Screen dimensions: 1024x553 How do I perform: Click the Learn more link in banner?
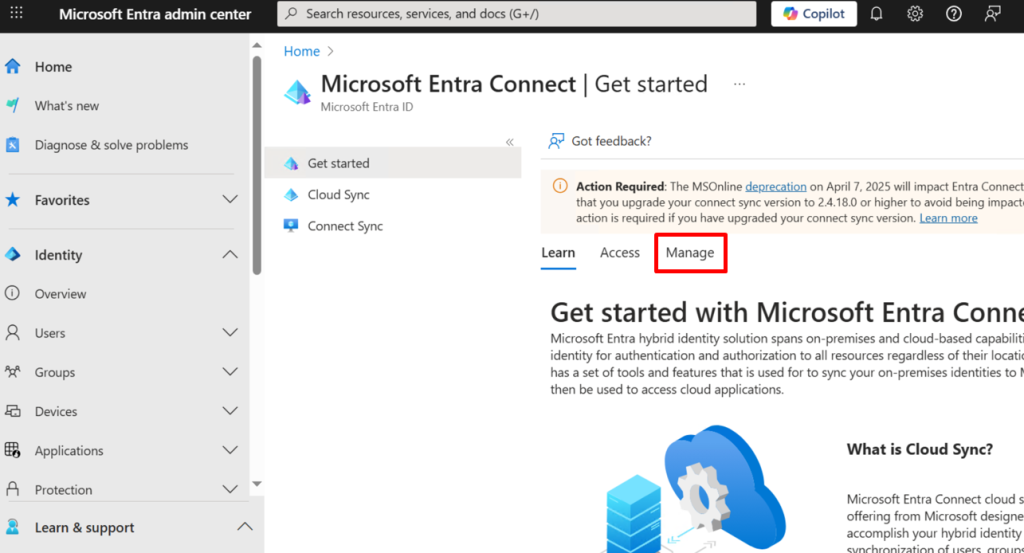(948, 218)
